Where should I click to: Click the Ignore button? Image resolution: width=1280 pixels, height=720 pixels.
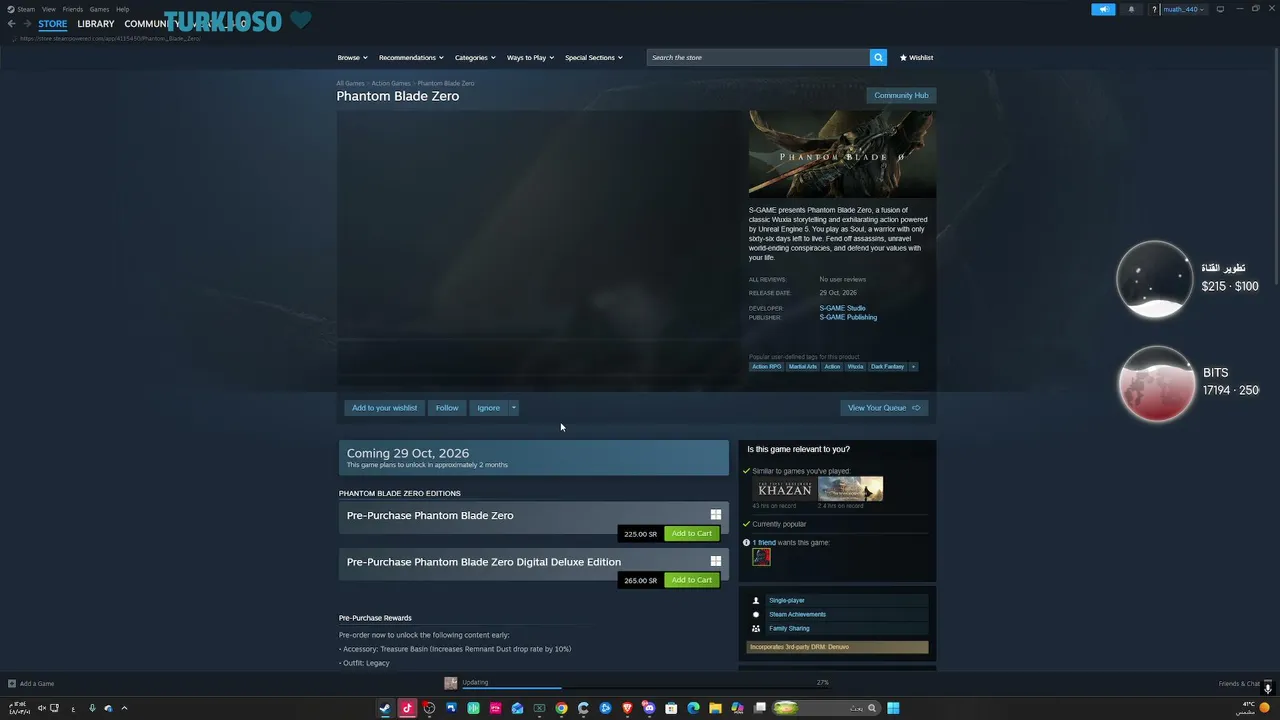click(488, 408)
